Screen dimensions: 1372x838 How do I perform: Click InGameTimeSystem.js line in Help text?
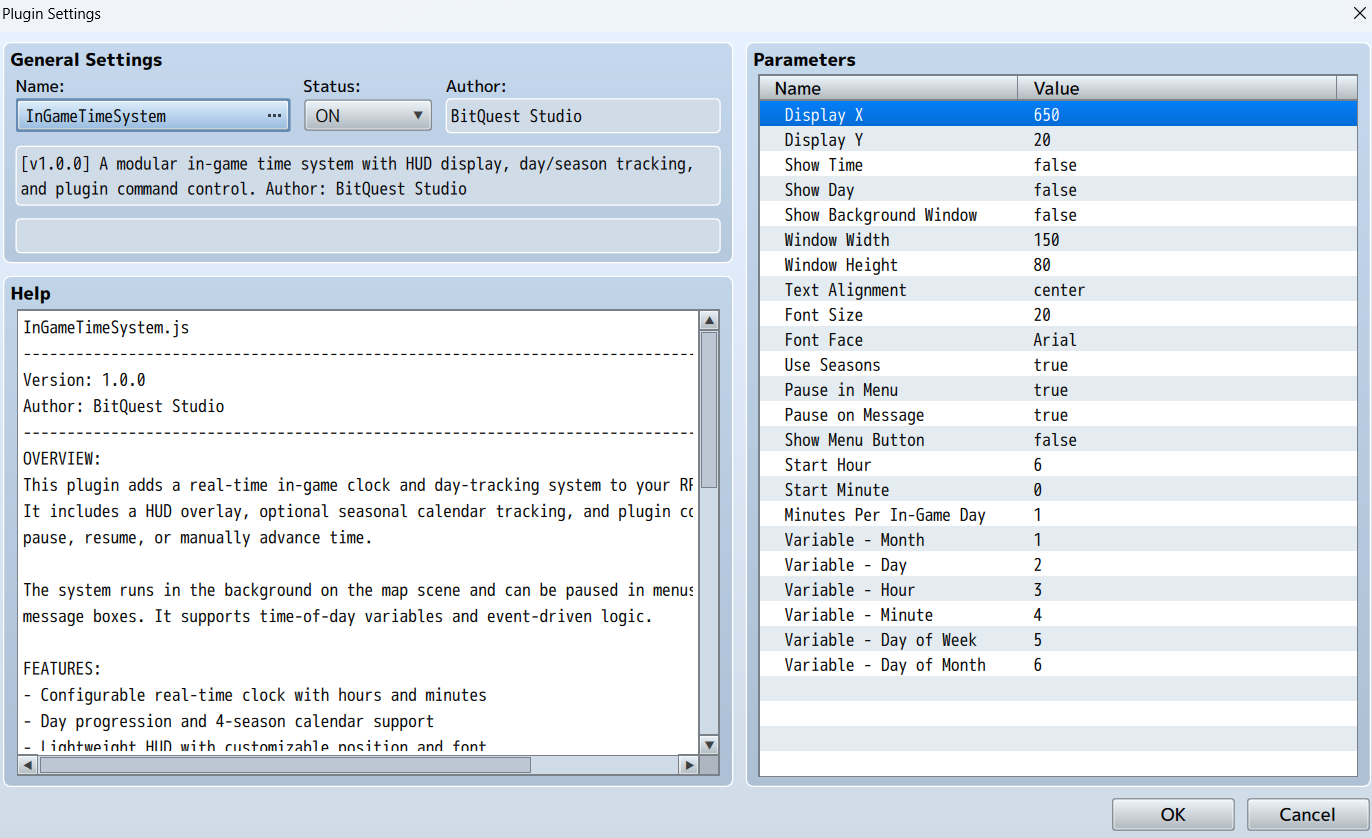(x=106, y=327)
